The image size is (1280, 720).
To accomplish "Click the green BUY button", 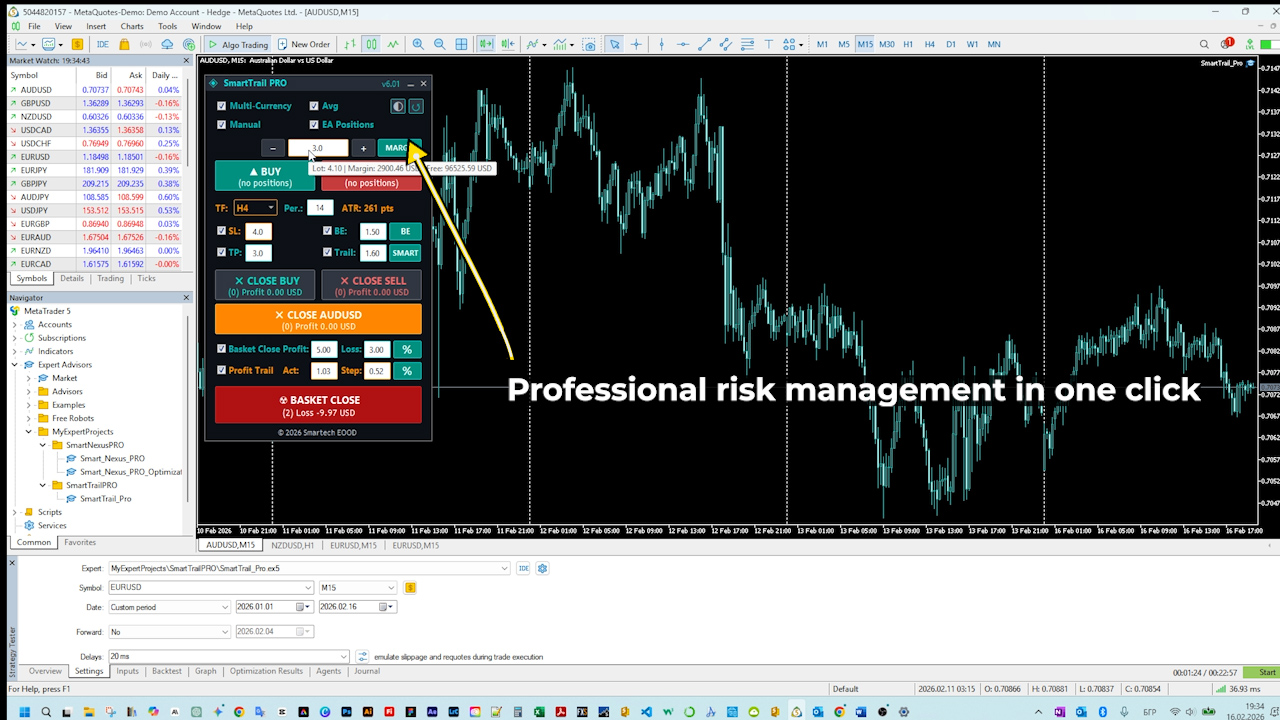I will click(265, 176).
